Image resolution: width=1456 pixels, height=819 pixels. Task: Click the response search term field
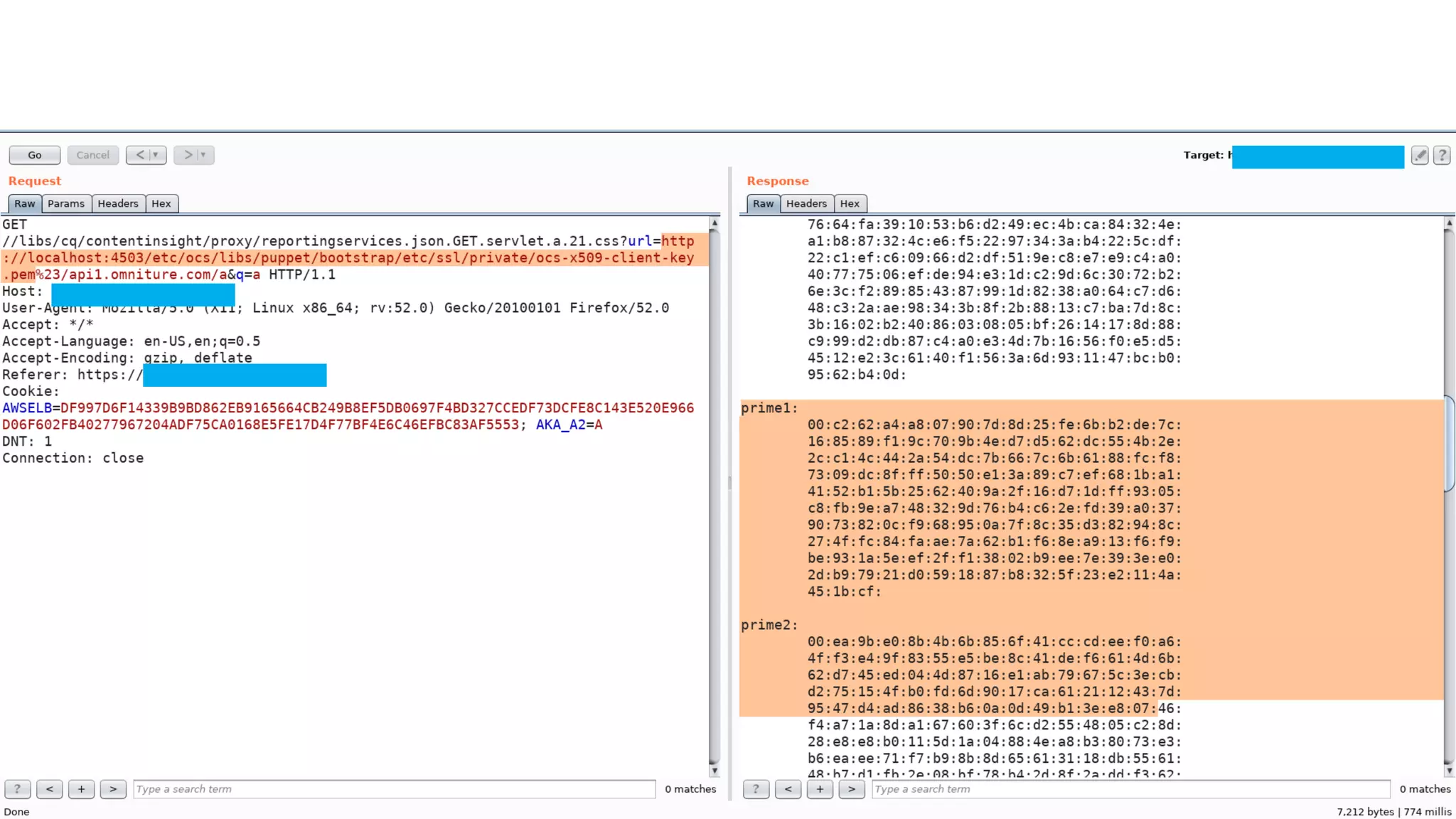click(1130, 789)
